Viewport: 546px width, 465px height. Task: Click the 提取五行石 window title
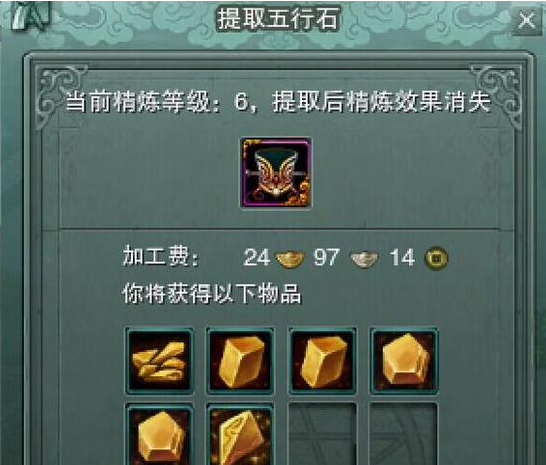click(278, 18)
